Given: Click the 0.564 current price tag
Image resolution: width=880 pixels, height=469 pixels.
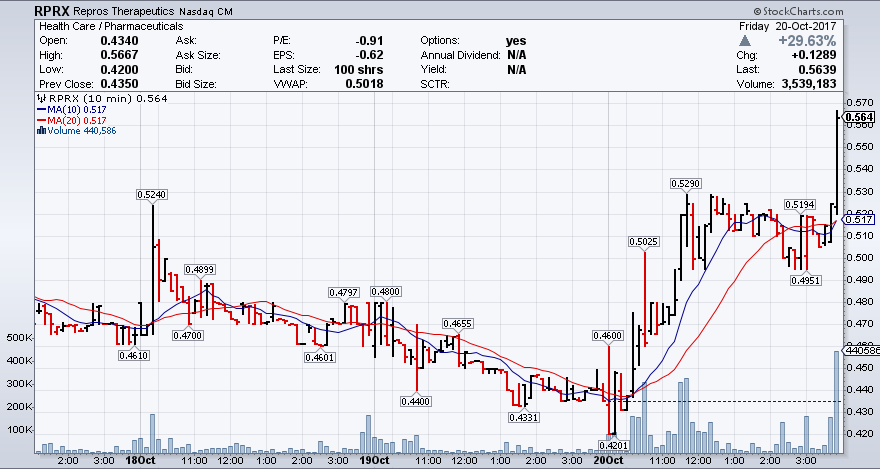Looking at the screenshot, I should click(860, 117).
